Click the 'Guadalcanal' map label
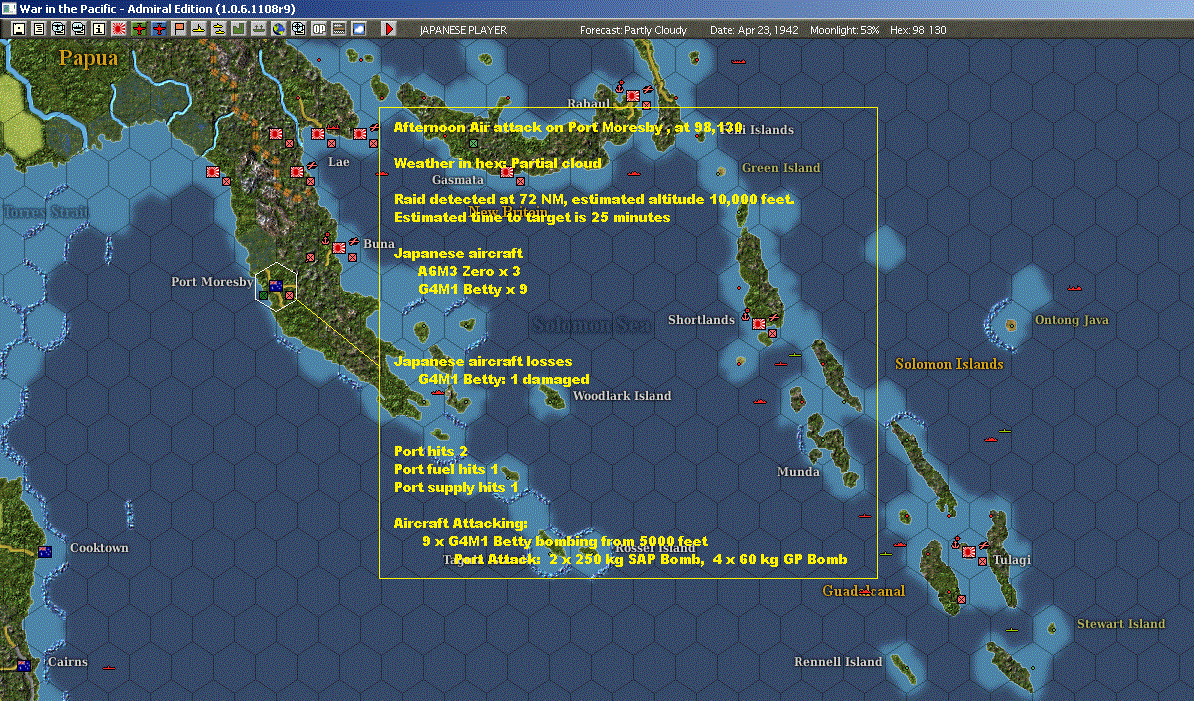The width and height of the screenshot is (1194, 701). point(864,591)
